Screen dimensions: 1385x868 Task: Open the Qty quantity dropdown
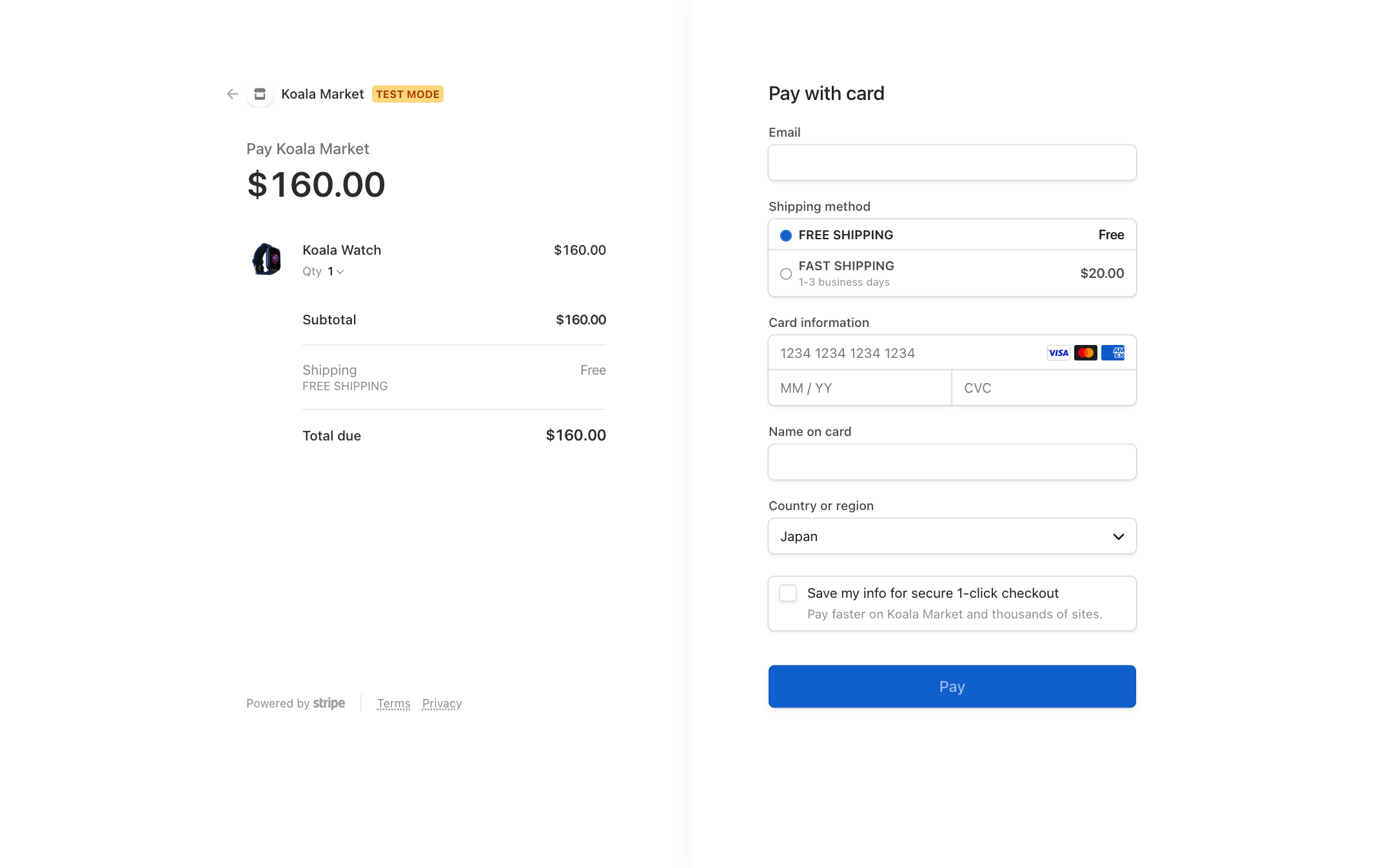(335, 271)
